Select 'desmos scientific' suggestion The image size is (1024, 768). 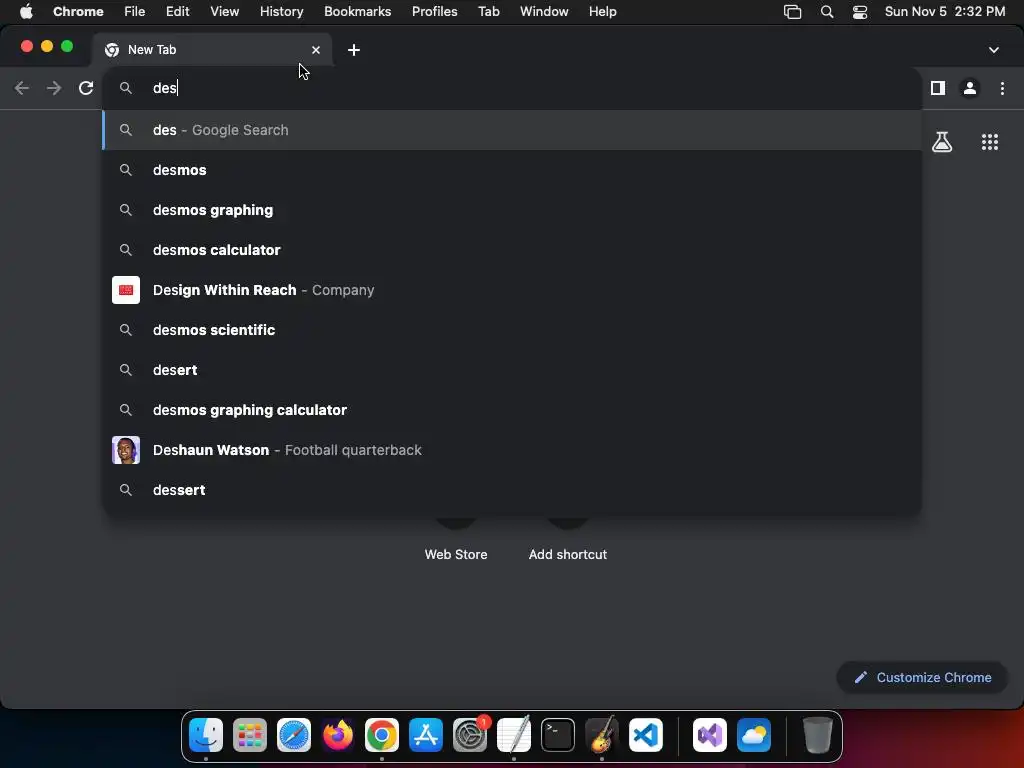pyautogui.click(x=512, y=330)
